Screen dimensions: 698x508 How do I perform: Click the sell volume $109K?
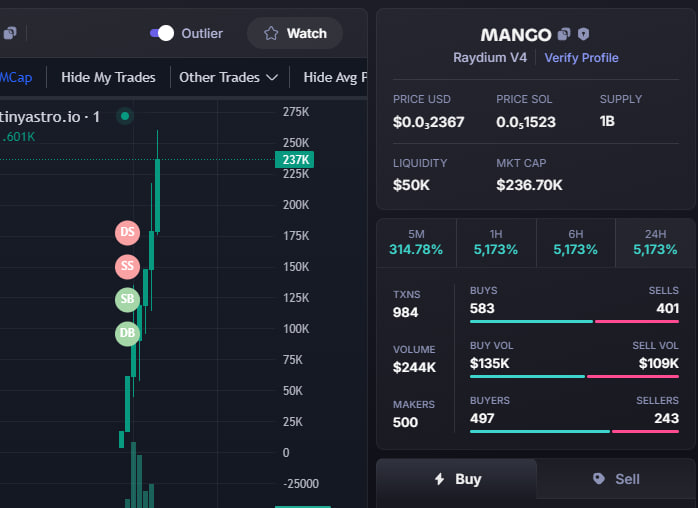pyautogui.click(x=659, y=364)
